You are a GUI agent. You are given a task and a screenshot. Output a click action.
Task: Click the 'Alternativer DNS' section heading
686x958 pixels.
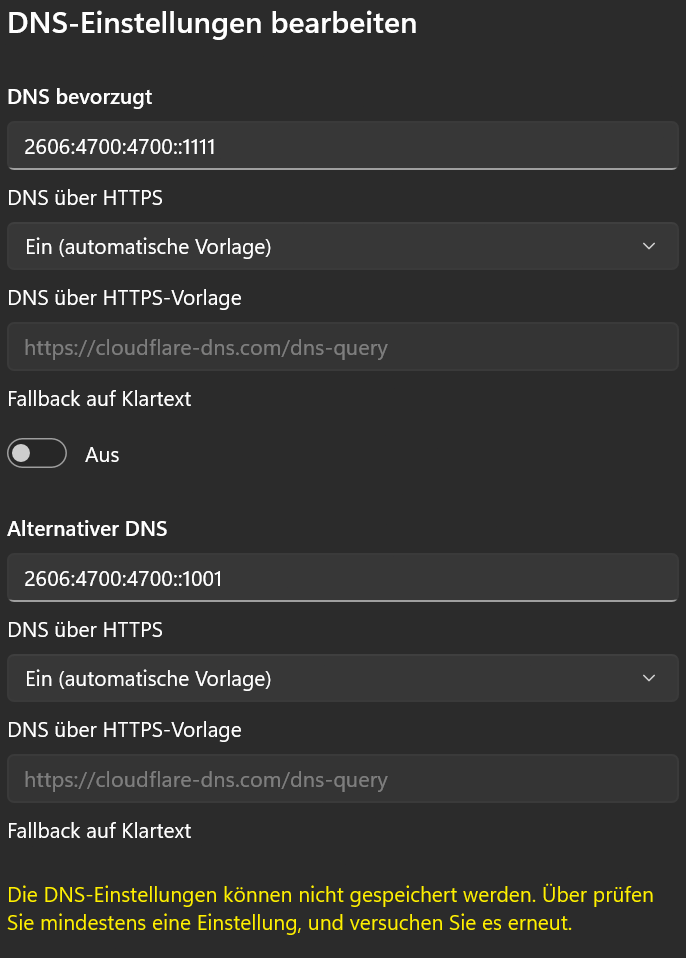87,528
